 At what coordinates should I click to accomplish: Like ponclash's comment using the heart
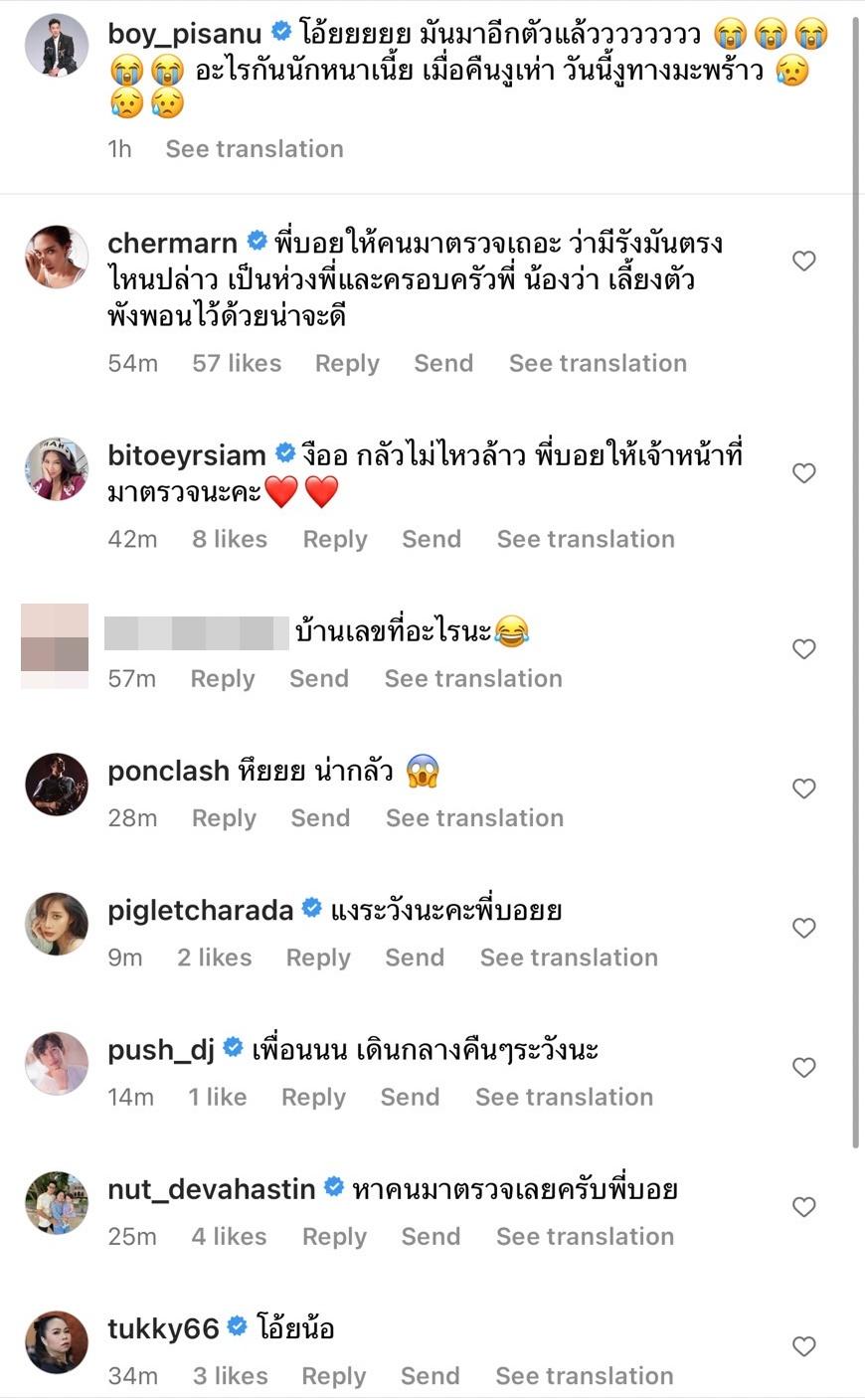pos(803,788)
